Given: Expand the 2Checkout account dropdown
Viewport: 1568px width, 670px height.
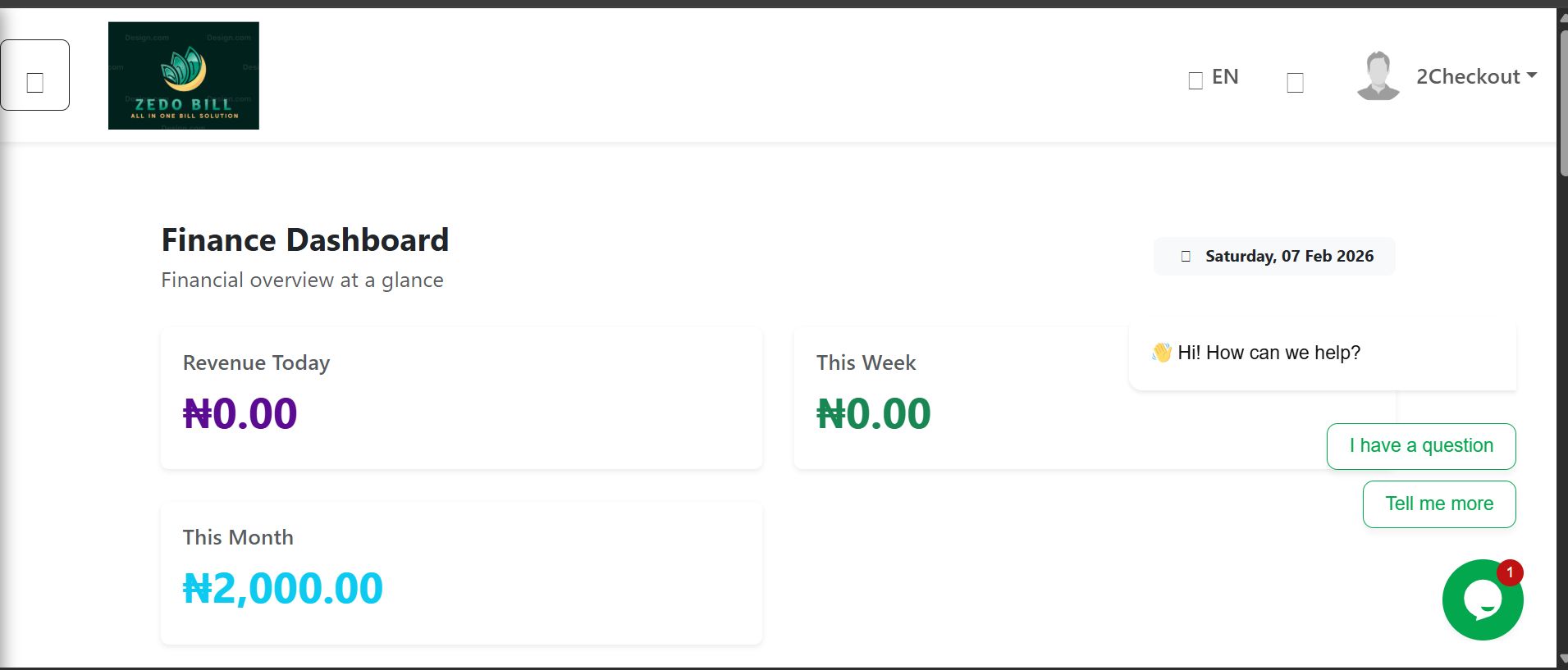Looking at the screenshot, I should (x=1475, y=76).
